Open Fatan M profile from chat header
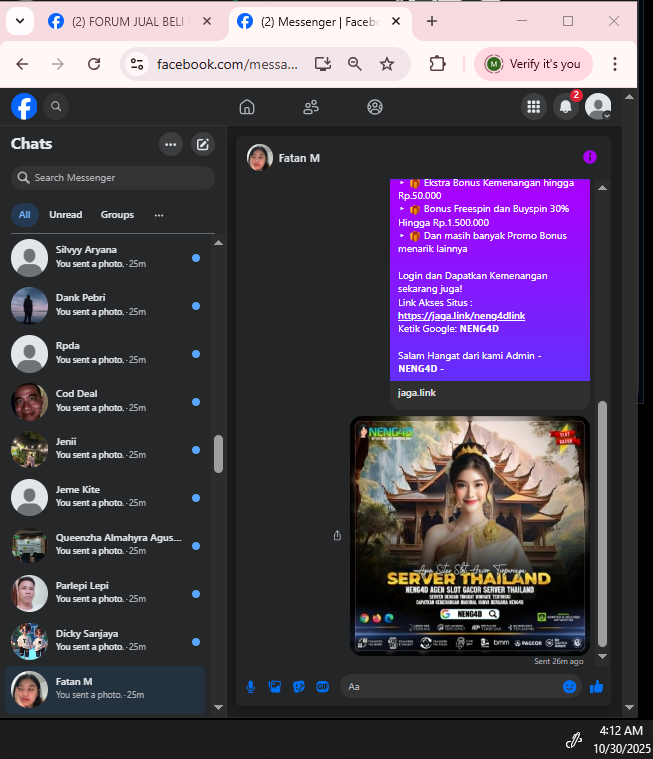This screenshot has height=759, width=653. click(284, 158)
